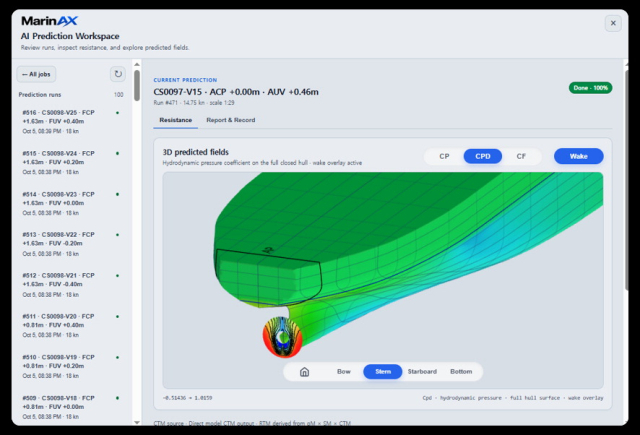This screenshot has width=640, height=435.
Task: Click the green status dot of run #515
Action: coord(118,153)
